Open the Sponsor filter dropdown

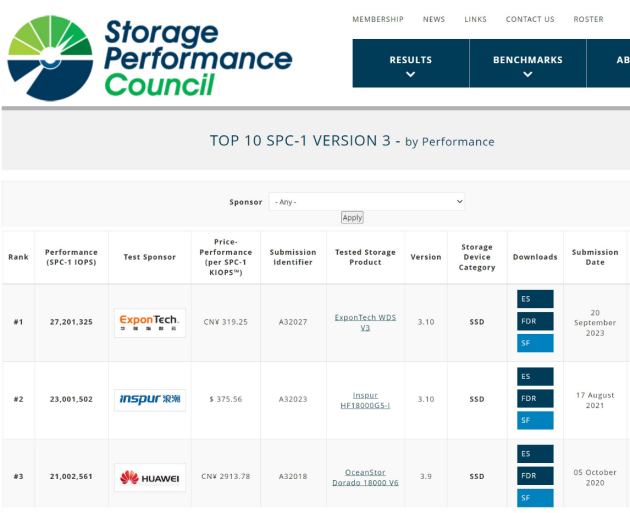[367, 202]
